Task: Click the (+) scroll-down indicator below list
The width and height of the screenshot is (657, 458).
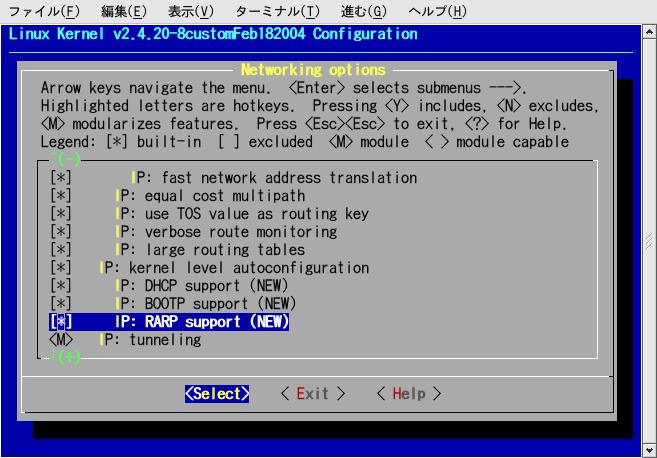Action: (x=66, y=357)
